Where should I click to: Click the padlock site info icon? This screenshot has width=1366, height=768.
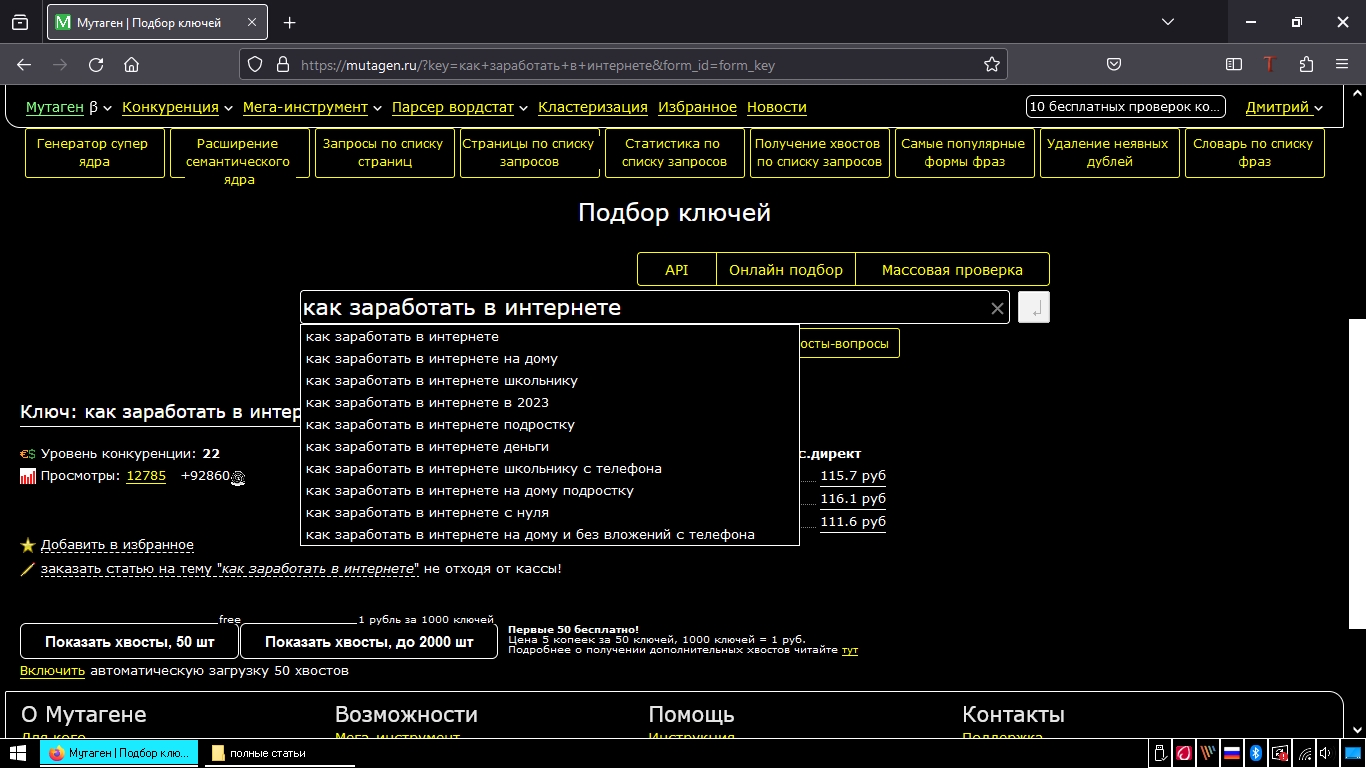[282, 65]
